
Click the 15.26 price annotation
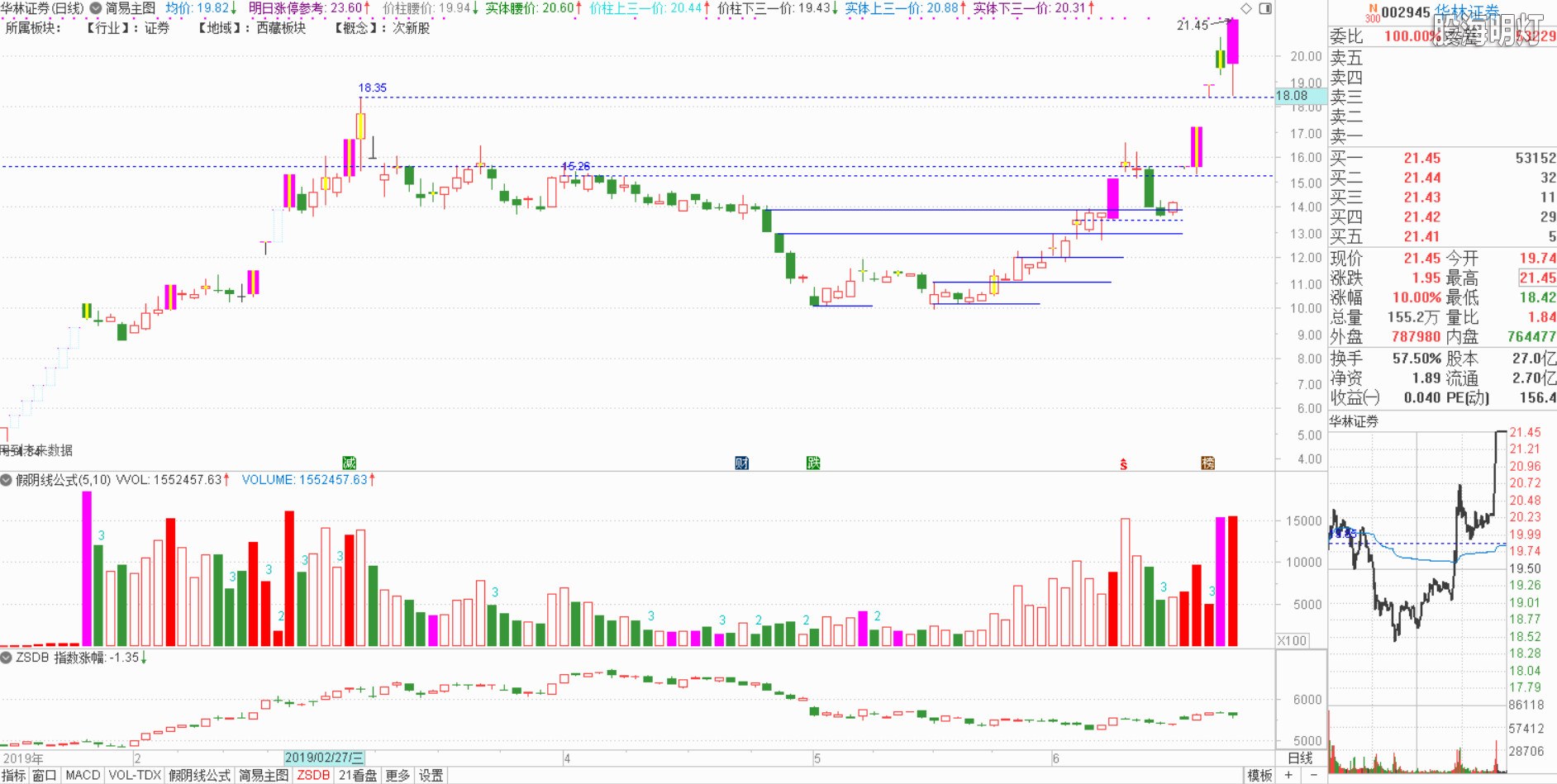coord(576,166)
